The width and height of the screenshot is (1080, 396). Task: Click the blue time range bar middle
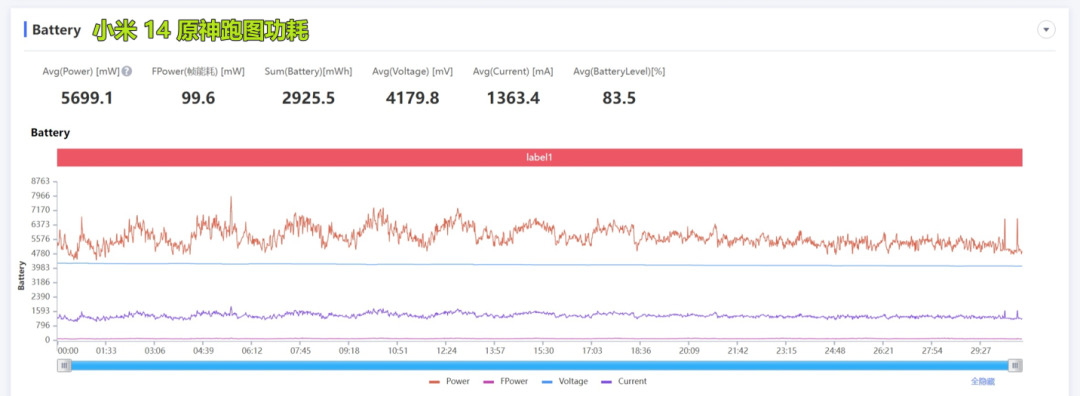539,365
